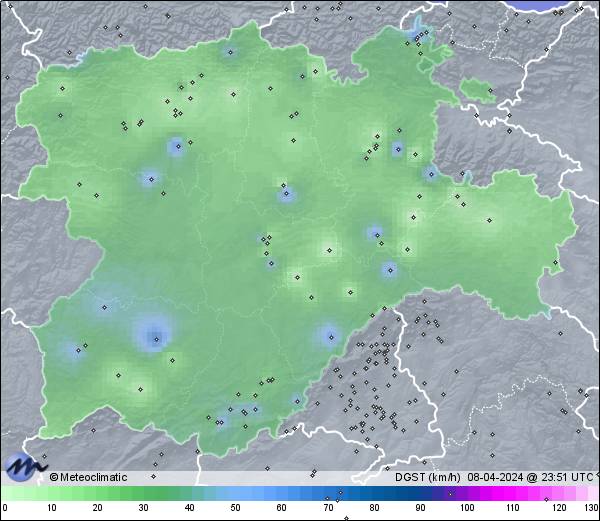Click station marker in small green exclave at upper right
The image size is (600, 521).
click(490, 91)
